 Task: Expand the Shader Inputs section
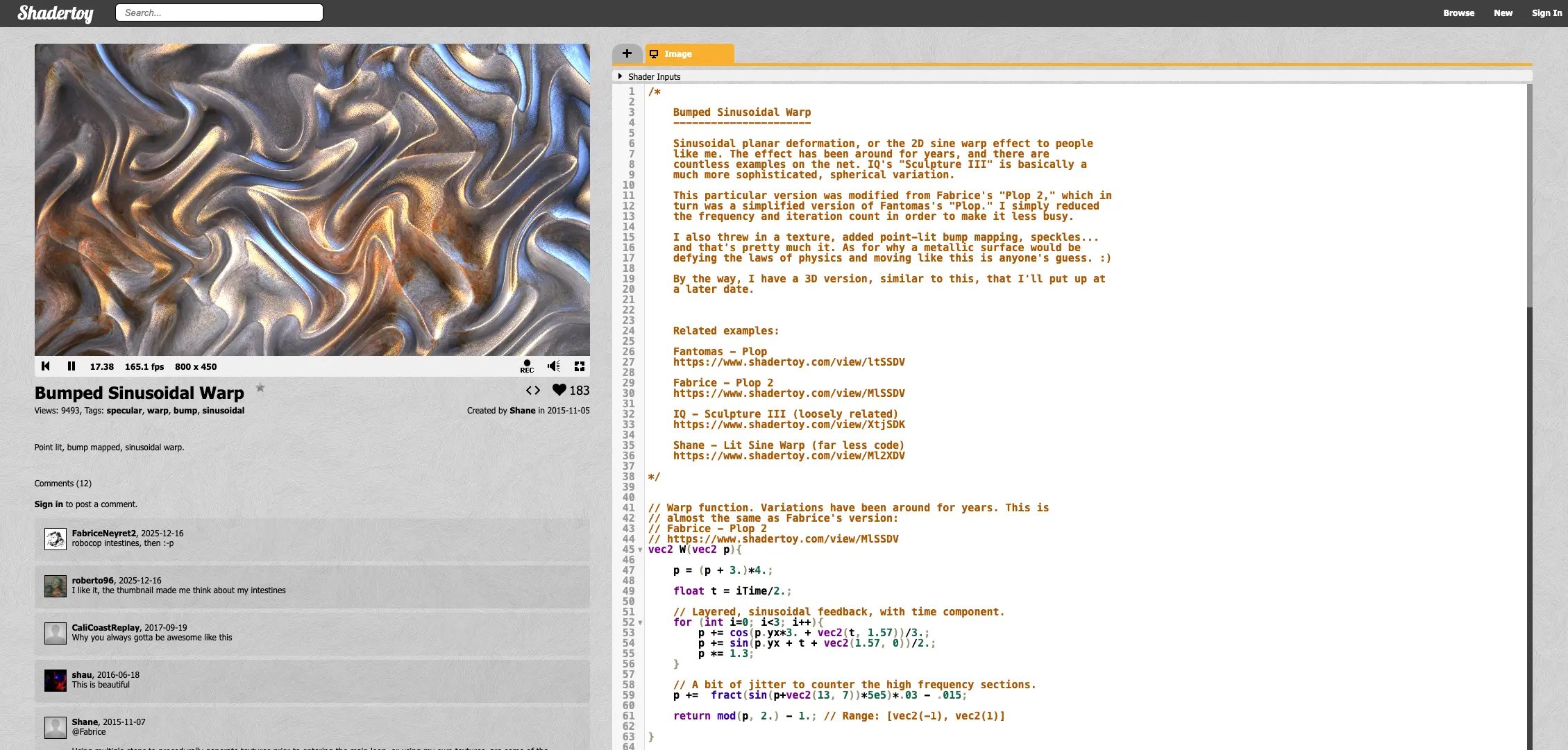pos(621,76)
